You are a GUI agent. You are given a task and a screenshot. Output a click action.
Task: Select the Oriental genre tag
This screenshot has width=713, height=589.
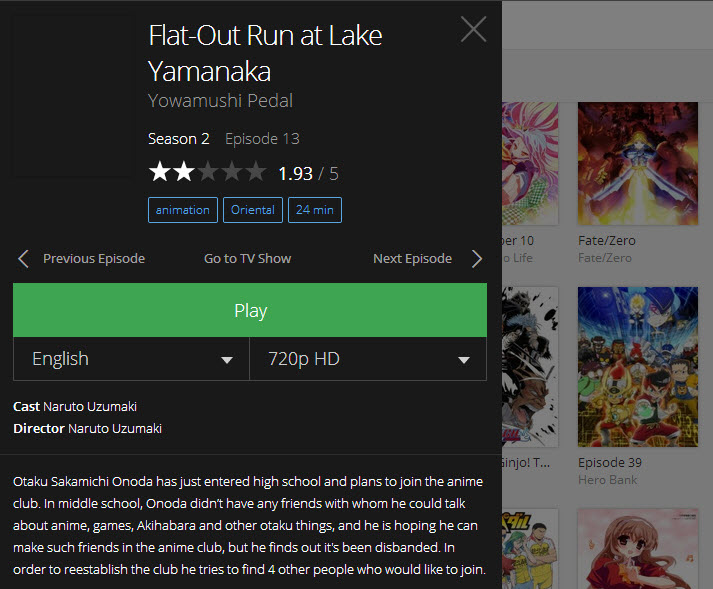[253, 210]
